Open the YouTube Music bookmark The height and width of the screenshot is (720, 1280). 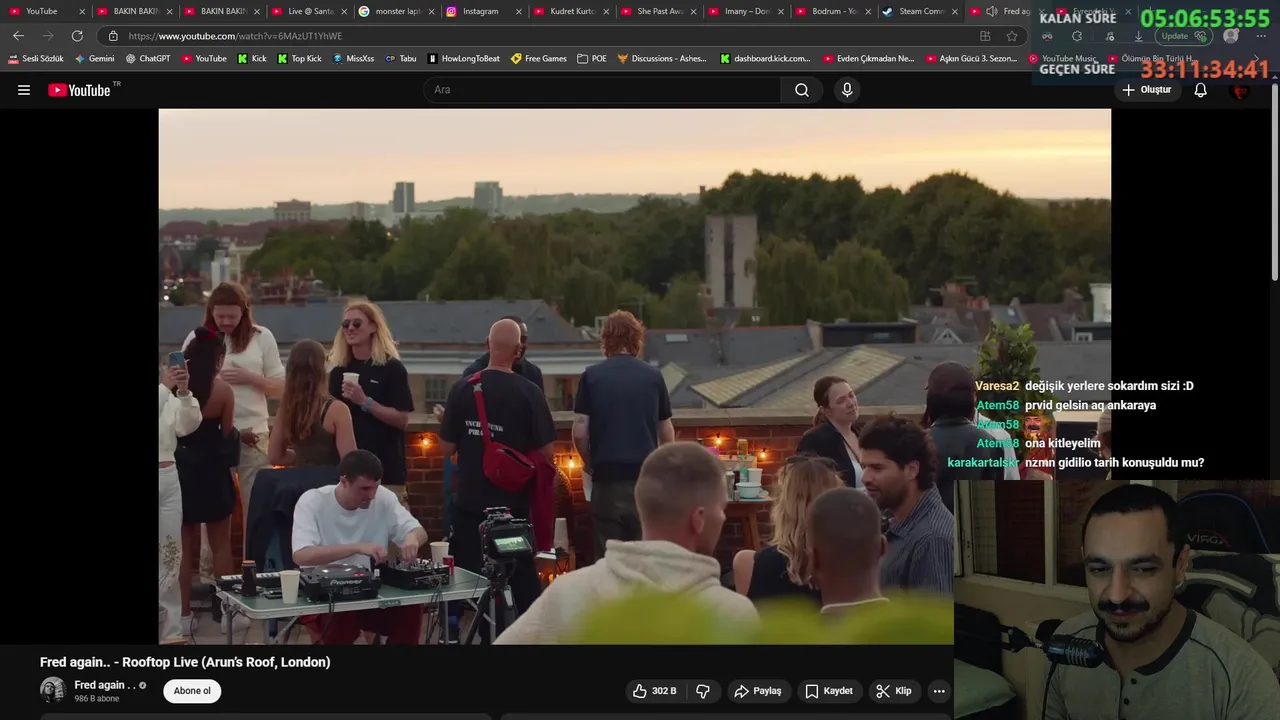(1063, 59)
